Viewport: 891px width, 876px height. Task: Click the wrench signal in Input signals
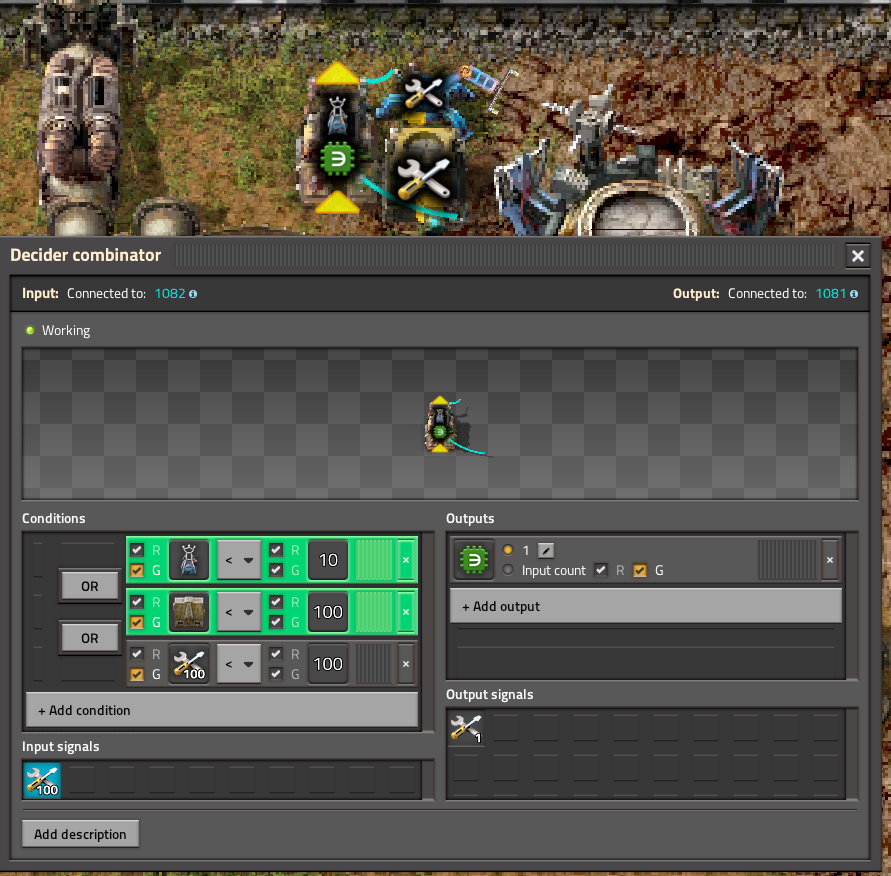[42, 781]
